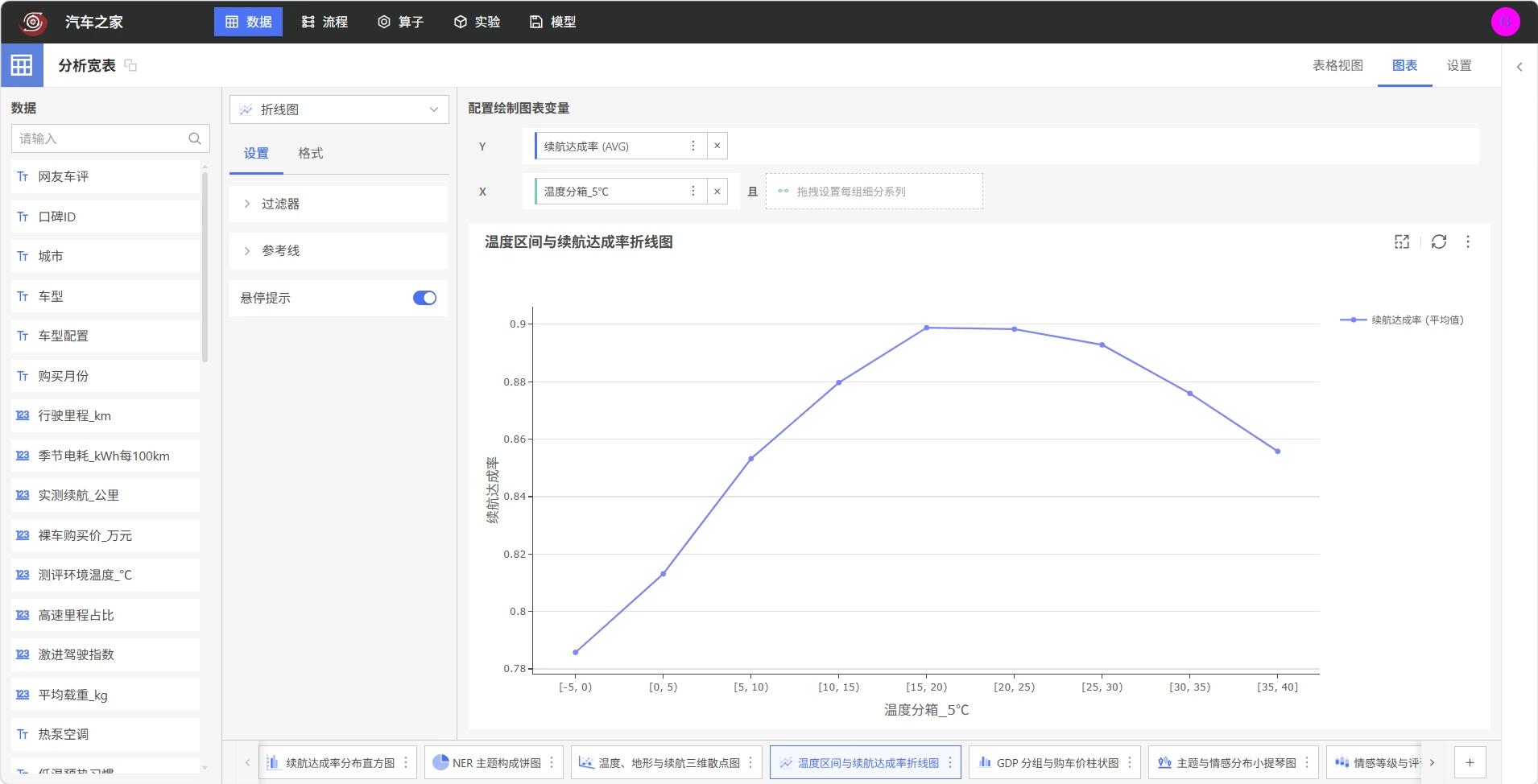
Task: Select the 季节电耗_kWh每100km field
Action: pos(105,456)
